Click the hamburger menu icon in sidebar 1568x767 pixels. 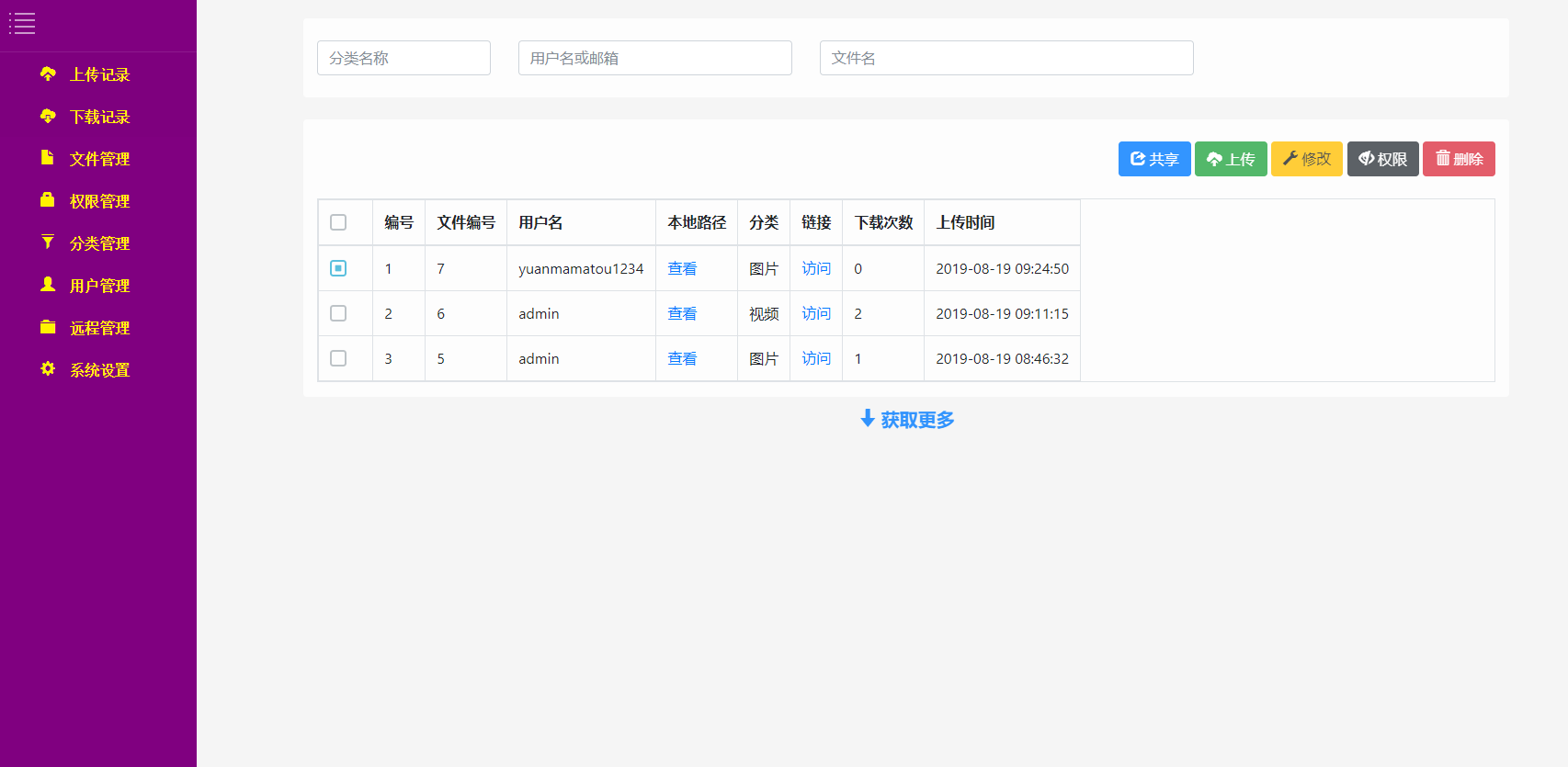click(x=22, y=24)
